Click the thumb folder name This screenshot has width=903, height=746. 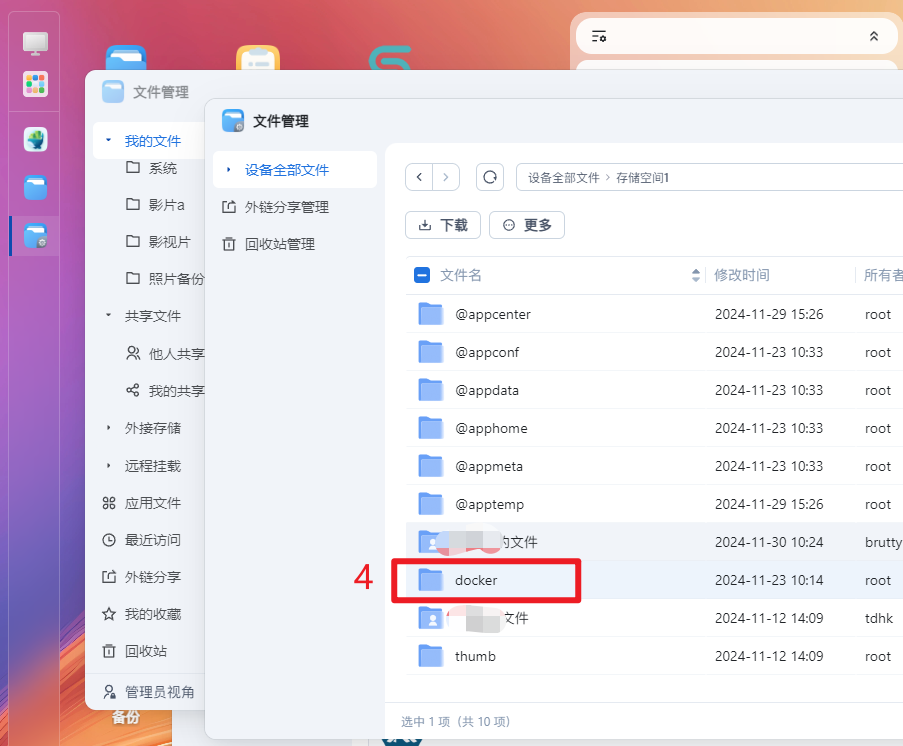point(475,656)
